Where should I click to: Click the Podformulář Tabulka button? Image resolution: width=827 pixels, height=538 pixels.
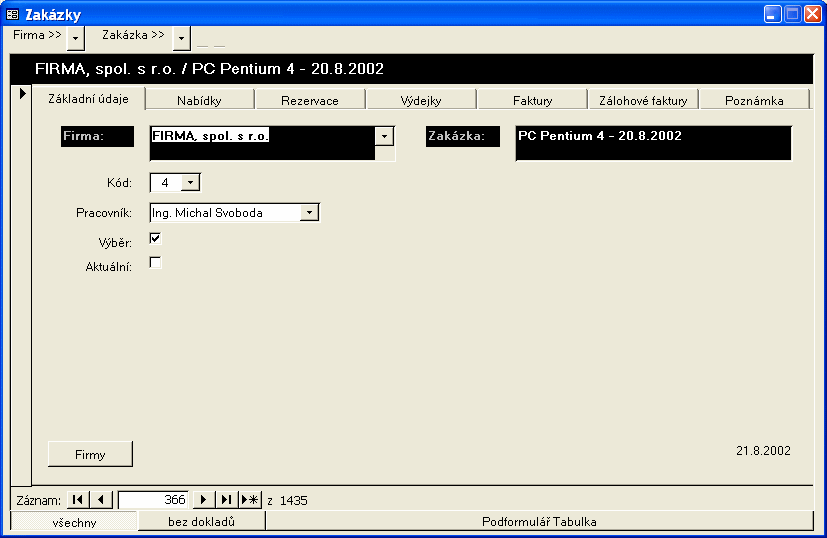pos(539,521)
